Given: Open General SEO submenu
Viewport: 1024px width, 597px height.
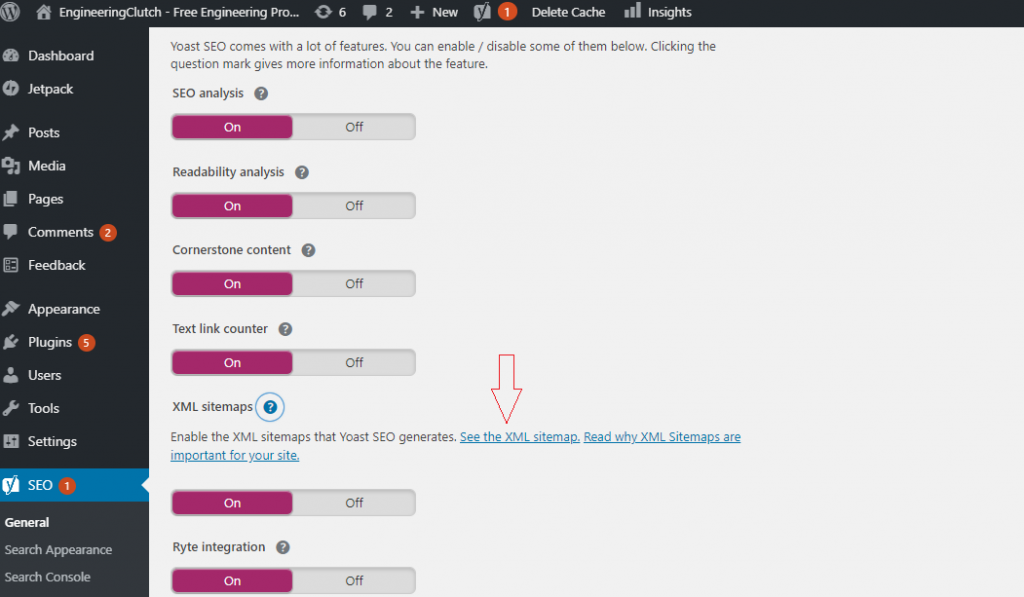Looking at the screenshot, I should click(x=27, y=523).
